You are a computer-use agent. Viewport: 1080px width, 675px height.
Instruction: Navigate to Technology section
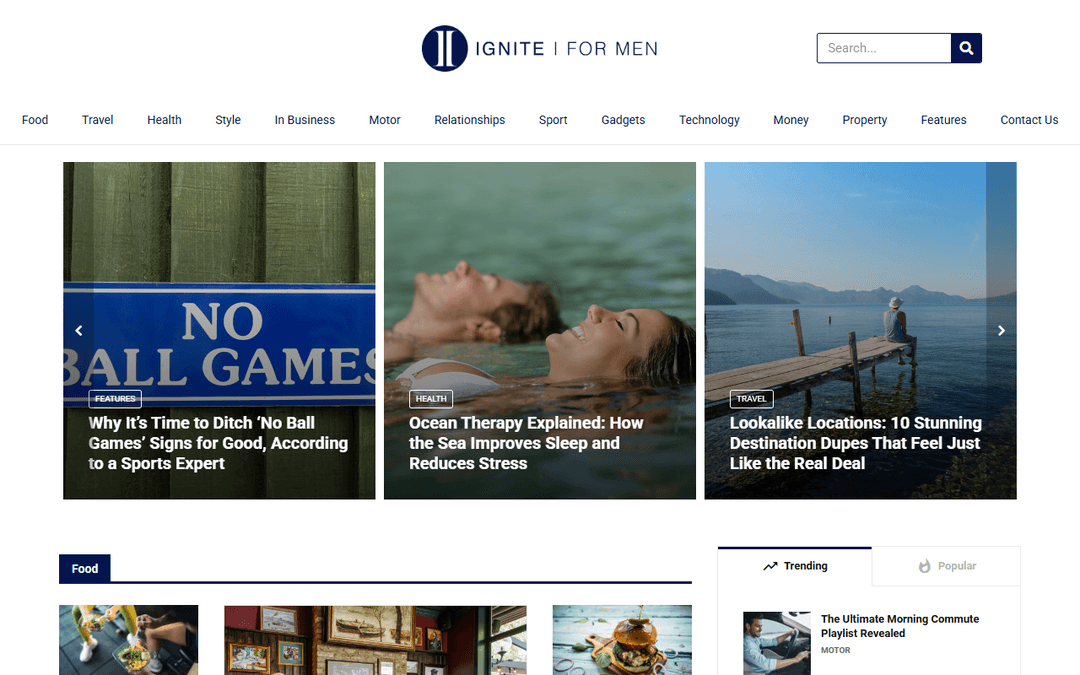[709, 120]
